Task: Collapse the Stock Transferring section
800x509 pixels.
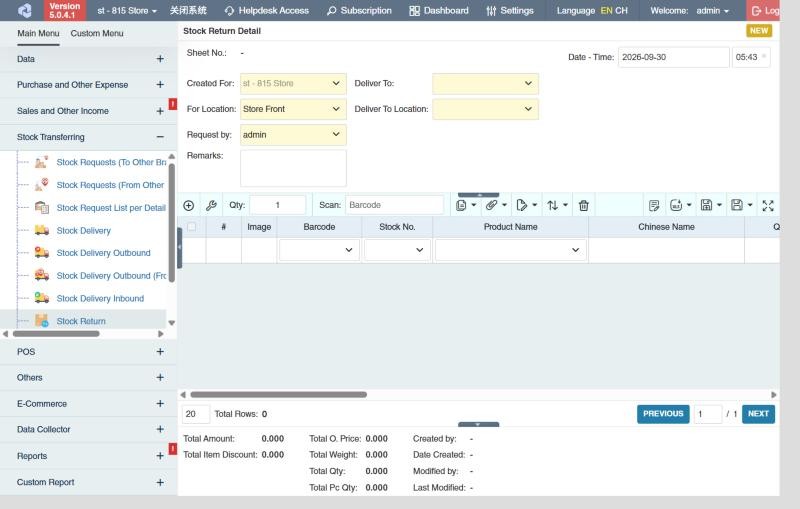Action: [x=160, y=137]
